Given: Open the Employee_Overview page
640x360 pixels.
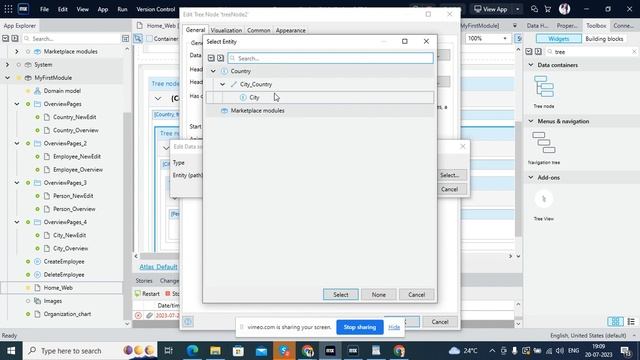Looking at the screenshot, I should click(78, 169).
